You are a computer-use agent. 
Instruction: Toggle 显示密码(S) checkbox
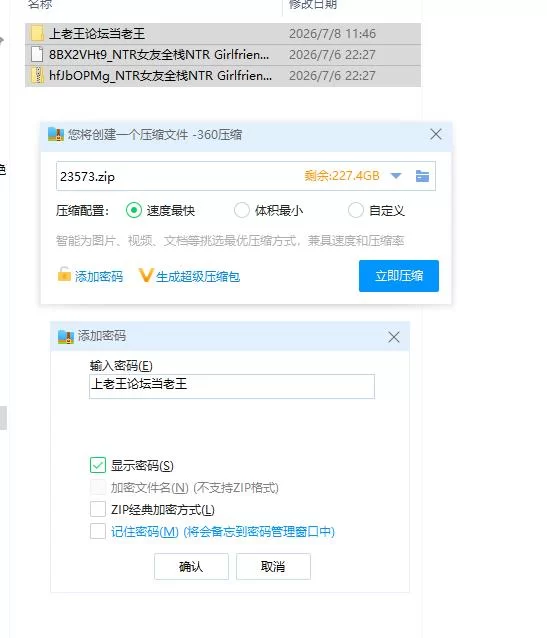(x=98, y=465)
